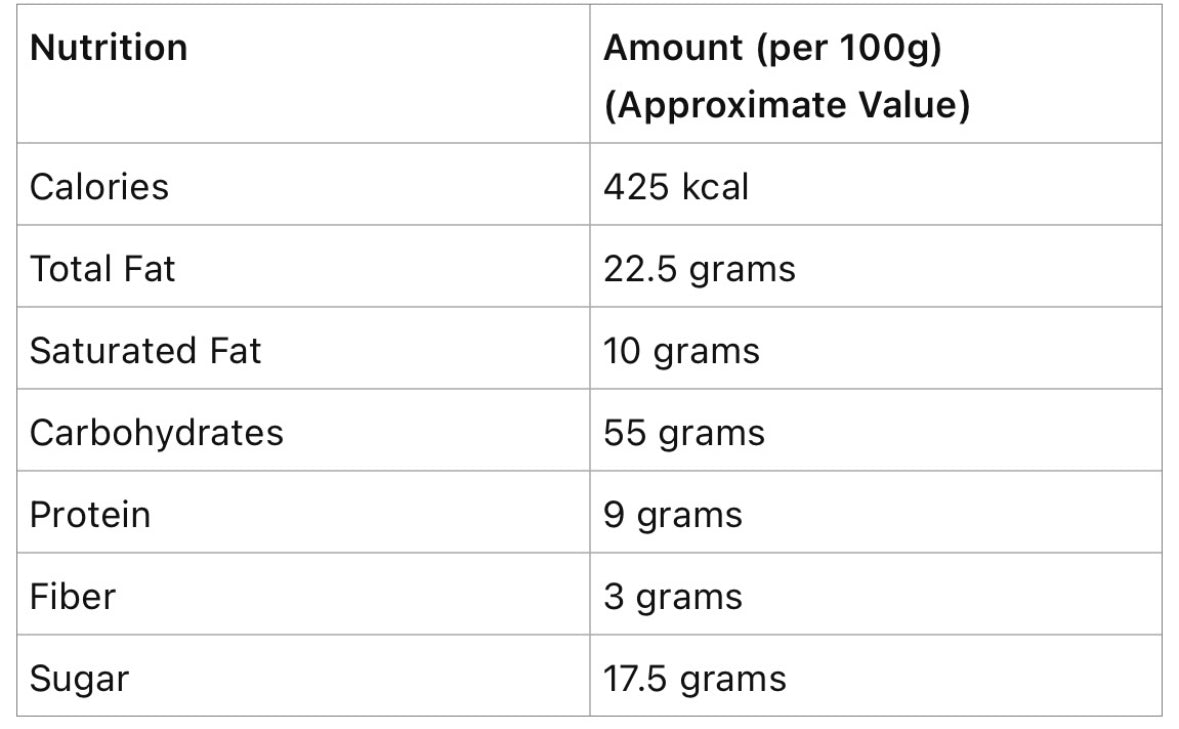Screen dimensions: 1179x729
Task: Select the Fiber label
Action: pyautogui.click(x=72, y=597)
